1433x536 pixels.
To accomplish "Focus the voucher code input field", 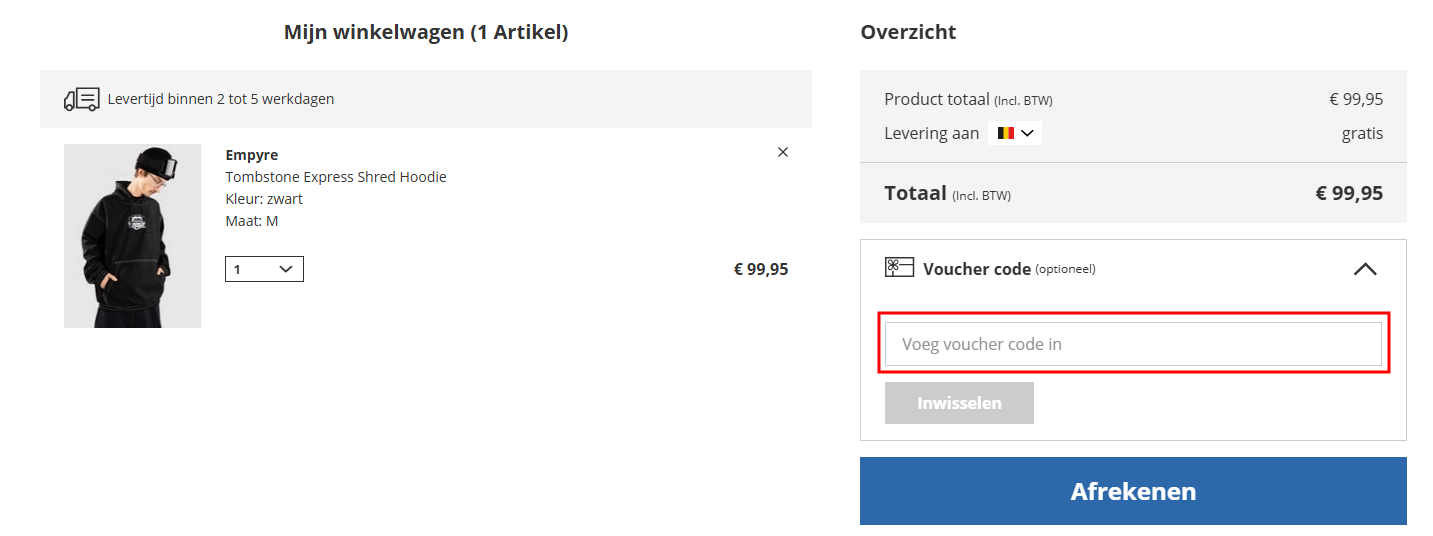I will point(1133,344).
